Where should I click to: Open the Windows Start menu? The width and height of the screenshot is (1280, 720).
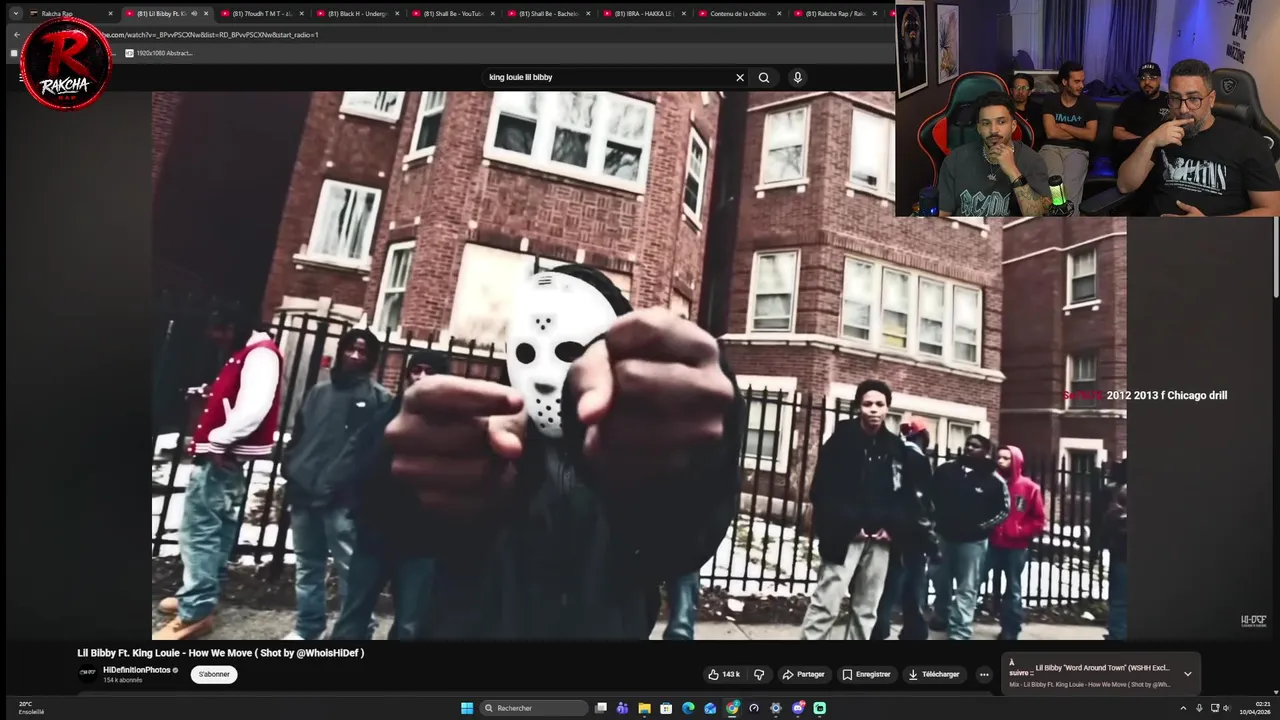point(467,708)
